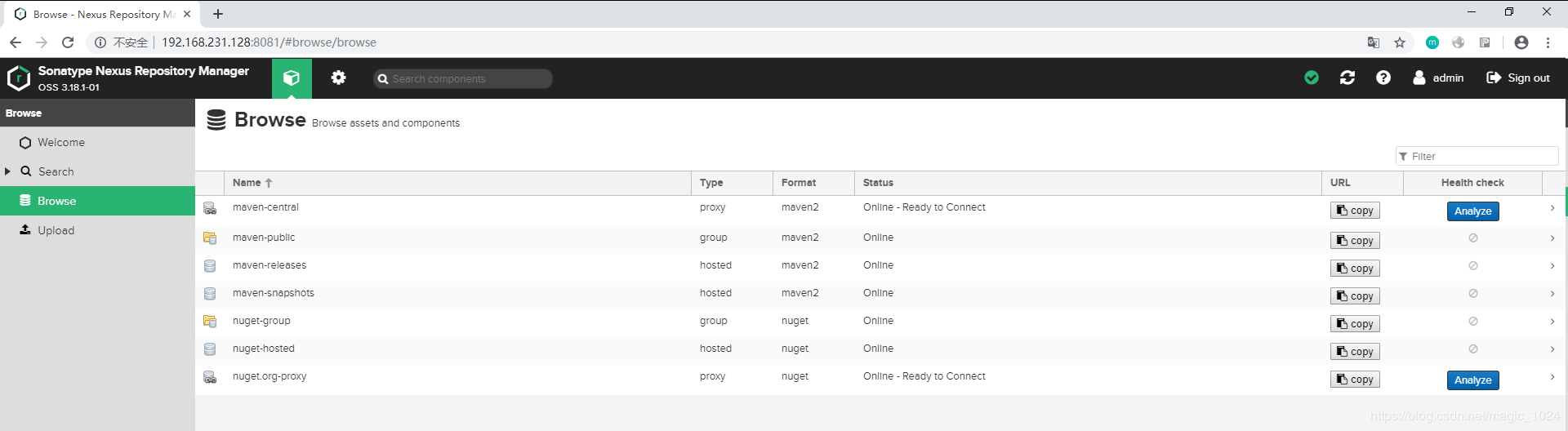Select Search in the sidebar
This screenshot has width=1568, height=431.
[97, 171]
